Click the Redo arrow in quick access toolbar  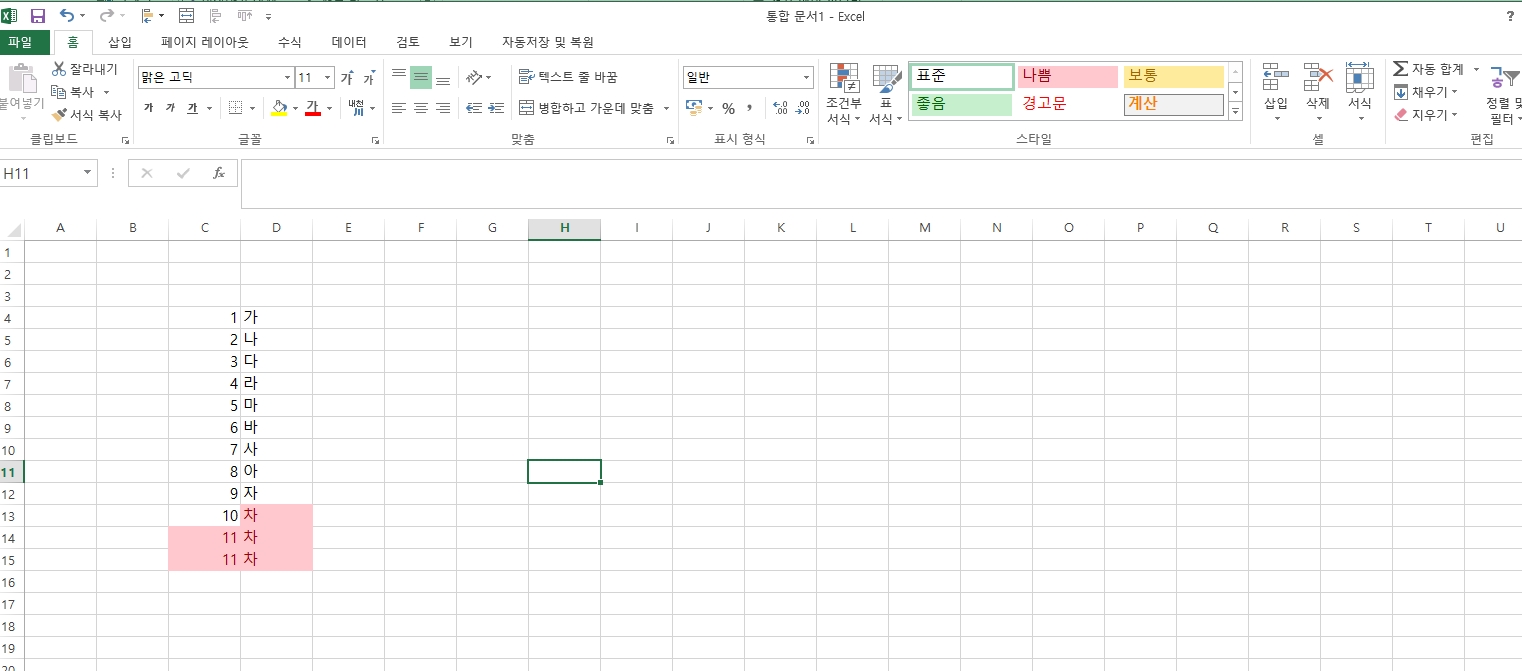(x=108, y=16)
